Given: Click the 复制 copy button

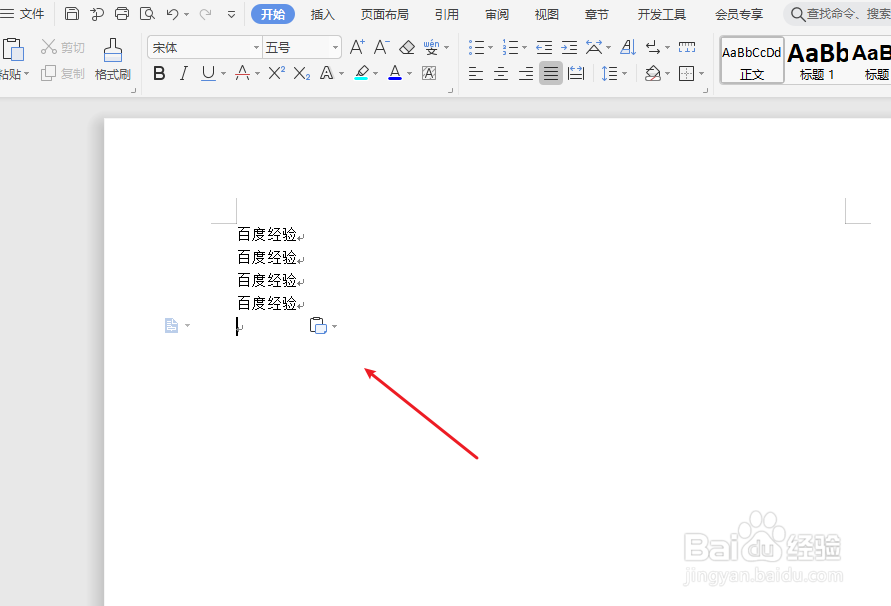Looking at the screenshot, I should [63, 73].
